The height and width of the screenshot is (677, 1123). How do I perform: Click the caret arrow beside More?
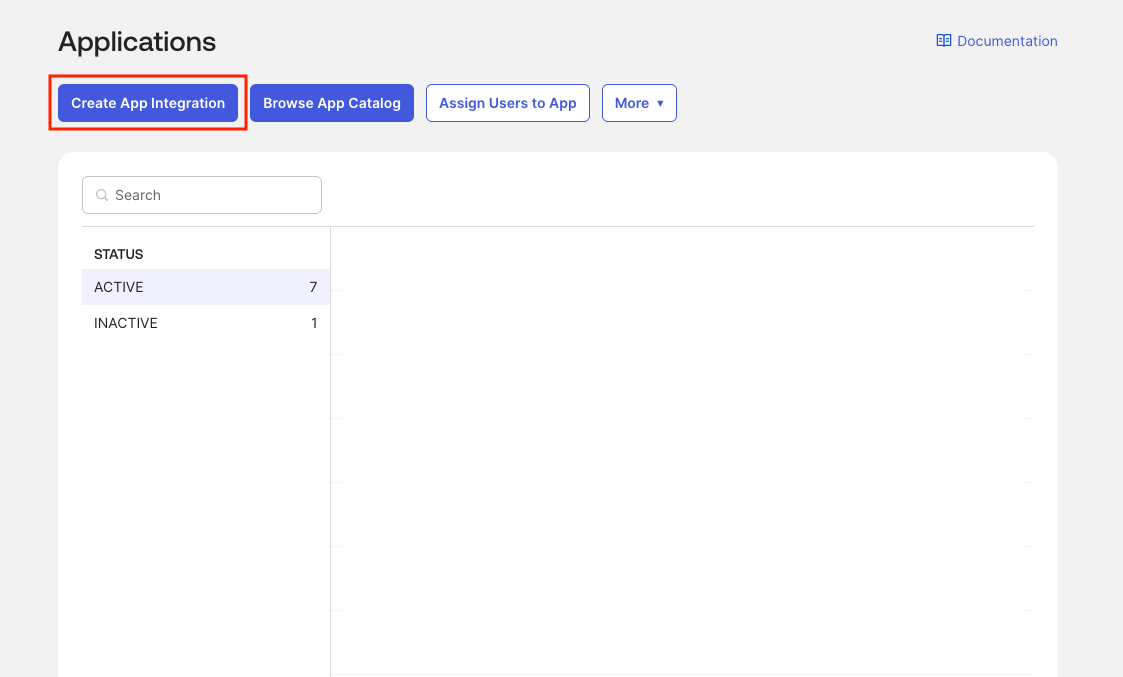click(x=660, y=104)
